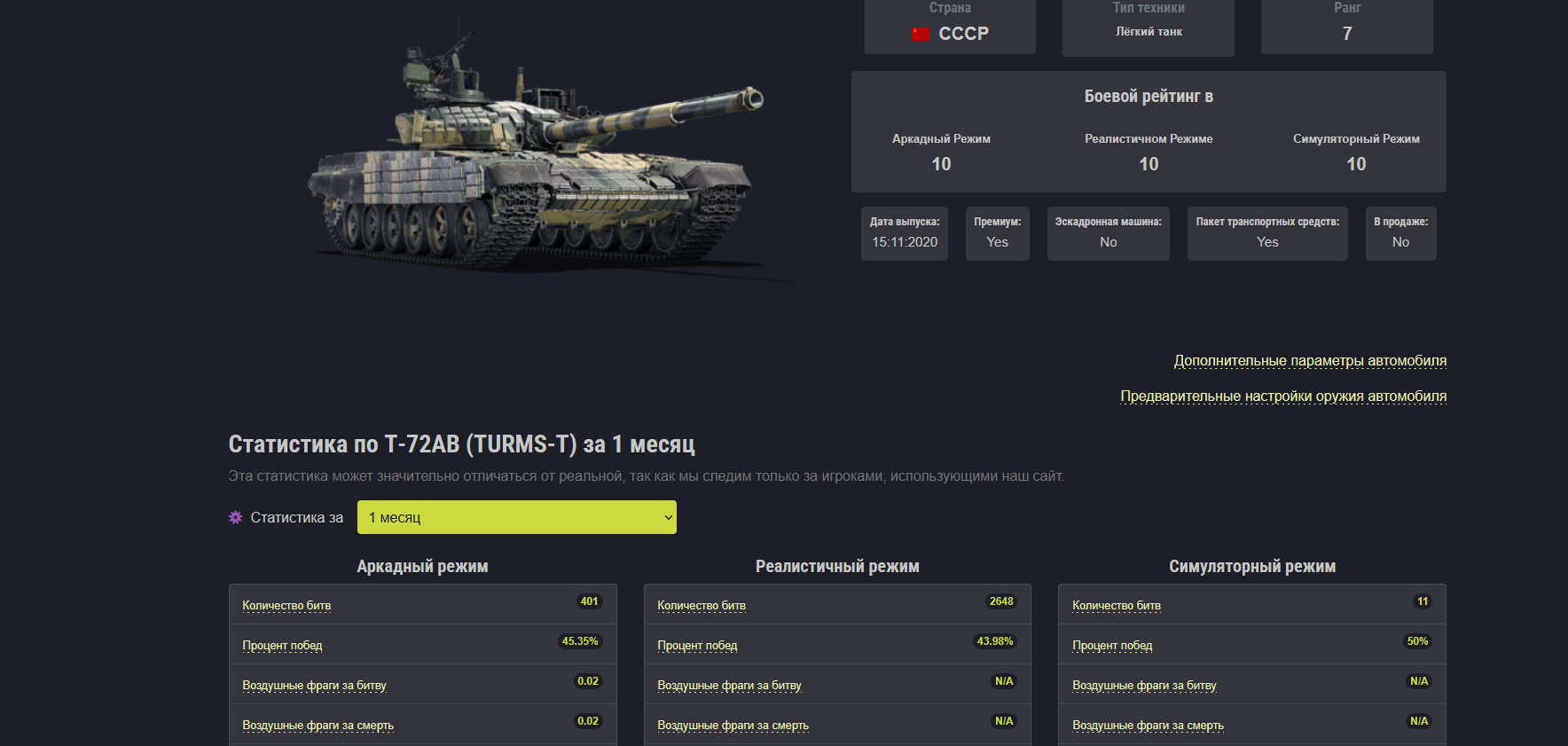Click No value under В продаже
1568x746 pixels.
[x=1401, y=242]
